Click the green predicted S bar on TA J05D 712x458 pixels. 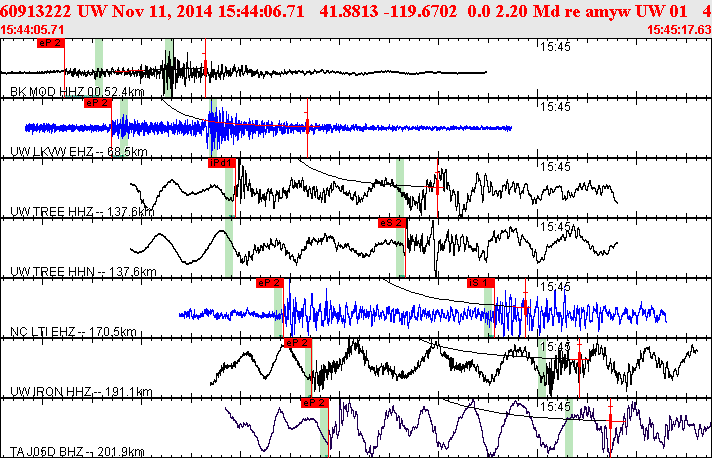(569, 428)
